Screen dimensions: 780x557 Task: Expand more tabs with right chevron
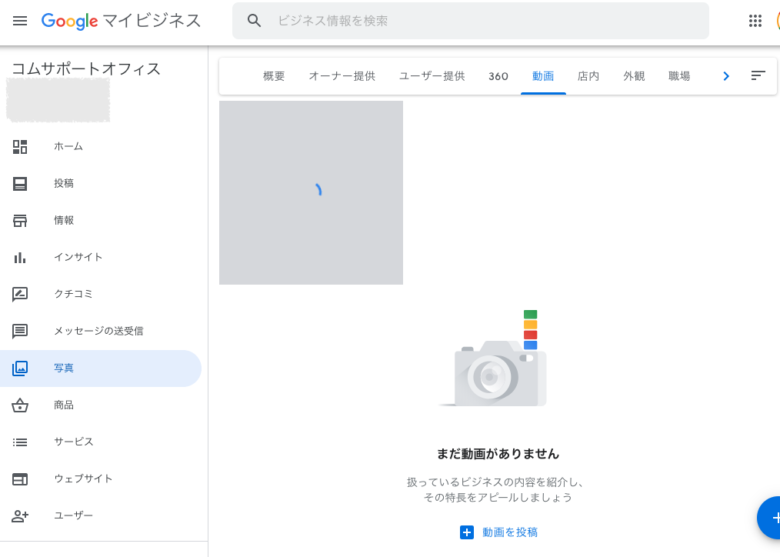726,76
